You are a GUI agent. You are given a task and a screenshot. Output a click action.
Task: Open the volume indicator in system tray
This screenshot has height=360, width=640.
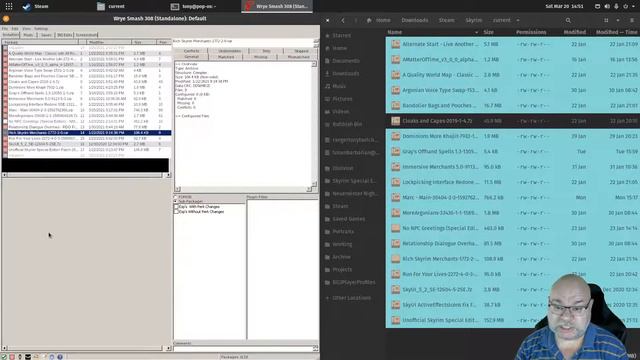tap(607, 6)
